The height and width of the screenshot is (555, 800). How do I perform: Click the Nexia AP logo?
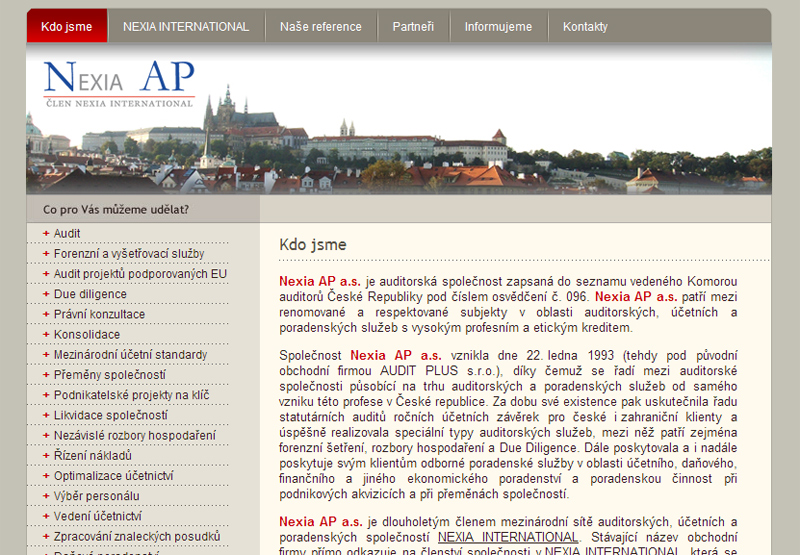(119, 84)
